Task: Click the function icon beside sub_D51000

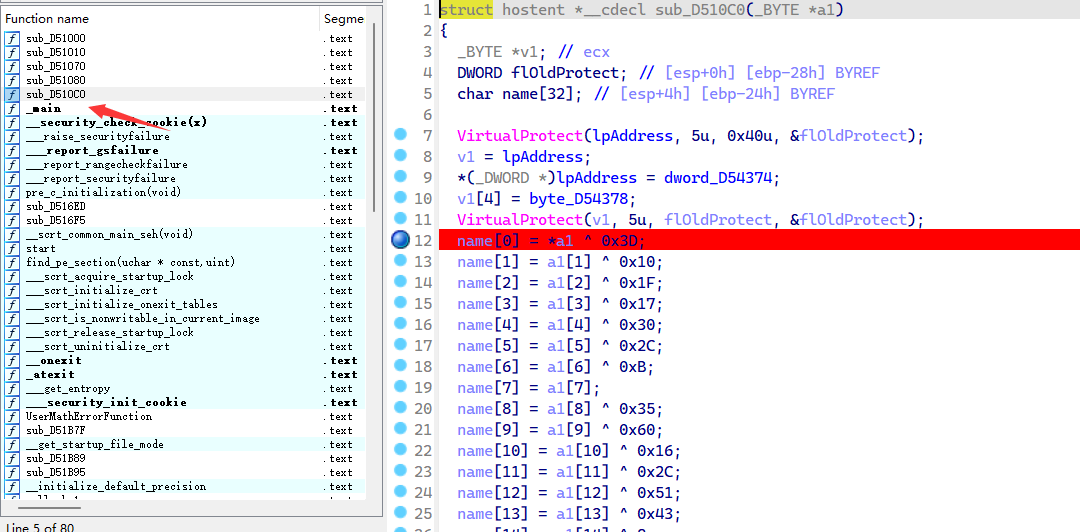Action: [x=12, y=39]
